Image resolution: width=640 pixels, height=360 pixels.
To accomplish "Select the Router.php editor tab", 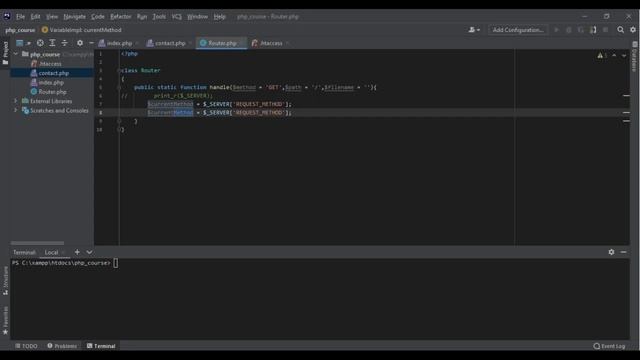I will point(222,43).
